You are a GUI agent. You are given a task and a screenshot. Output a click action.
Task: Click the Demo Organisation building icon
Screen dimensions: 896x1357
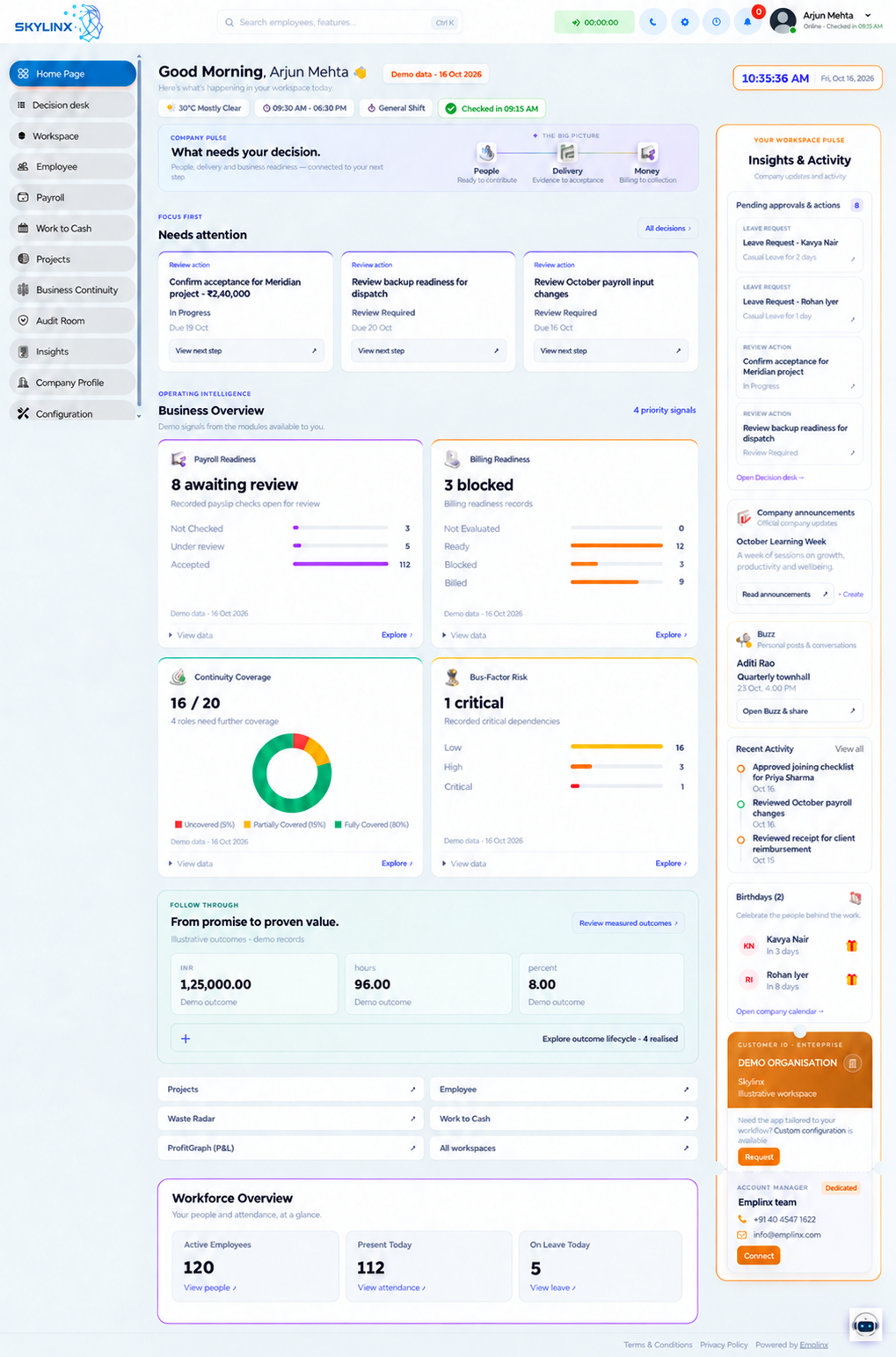click(852, 1063)
